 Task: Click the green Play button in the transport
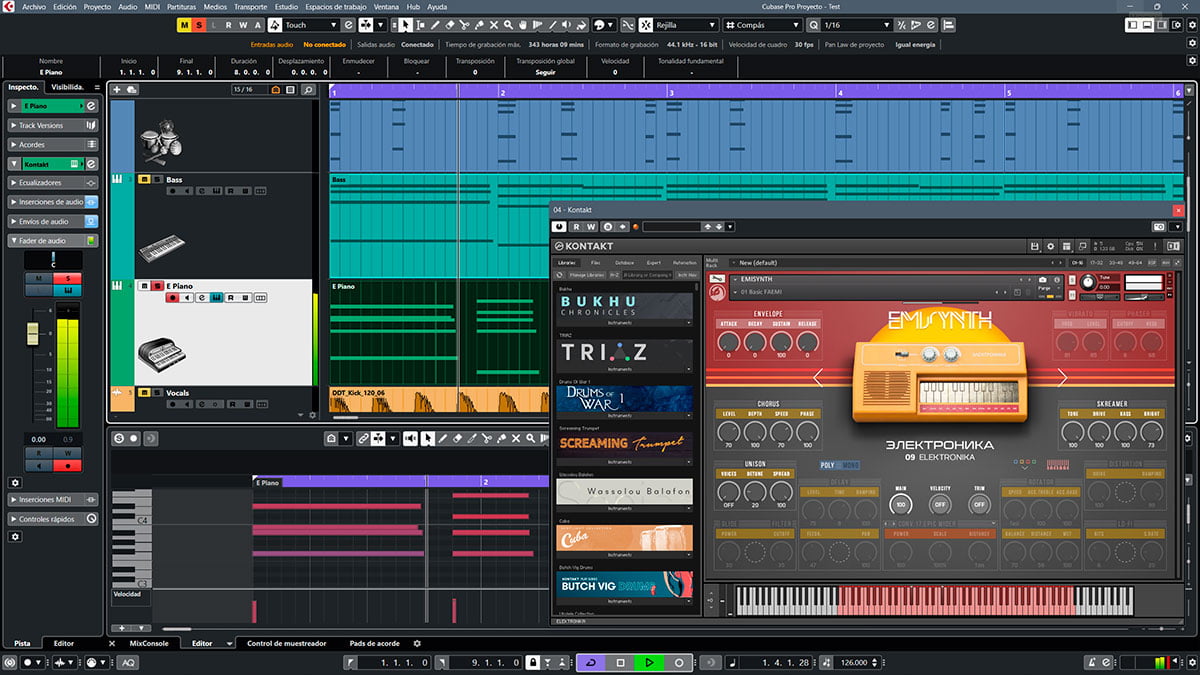[x=650, y=663]
